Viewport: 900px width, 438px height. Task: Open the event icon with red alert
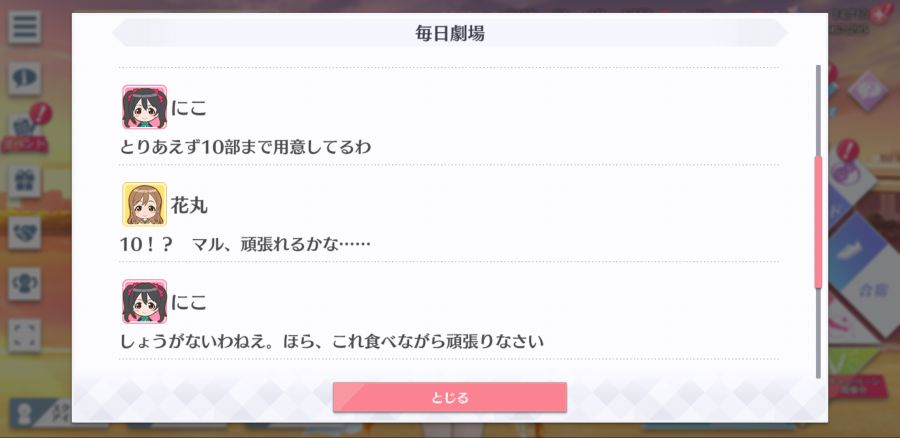coord(25,129)
